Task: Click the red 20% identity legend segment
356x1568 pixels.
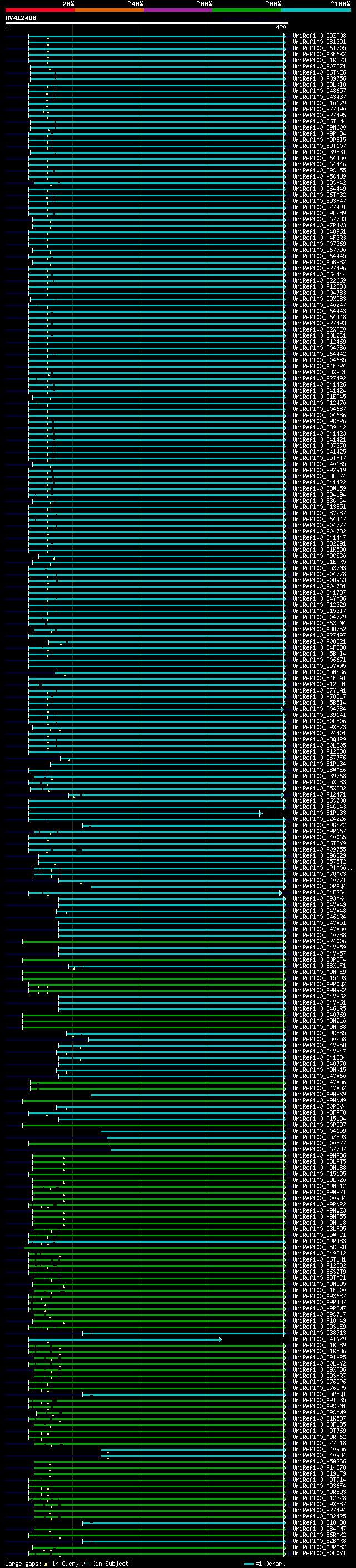Action: click(x=39, y=10)
